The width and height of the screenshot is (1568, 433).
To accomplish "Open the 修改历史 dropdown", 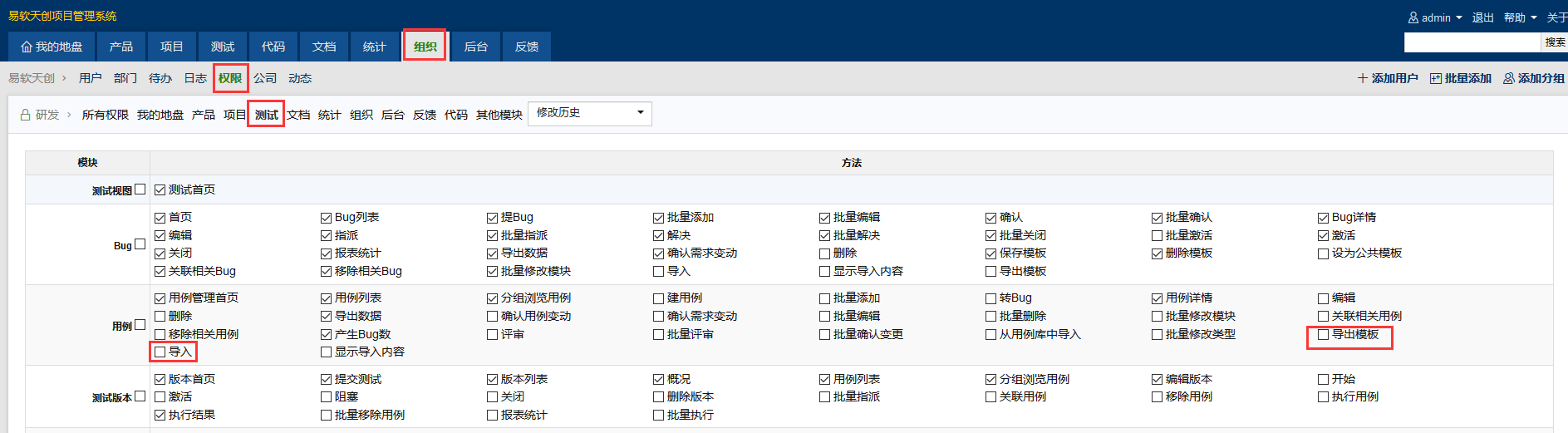I will click(589, 113).
